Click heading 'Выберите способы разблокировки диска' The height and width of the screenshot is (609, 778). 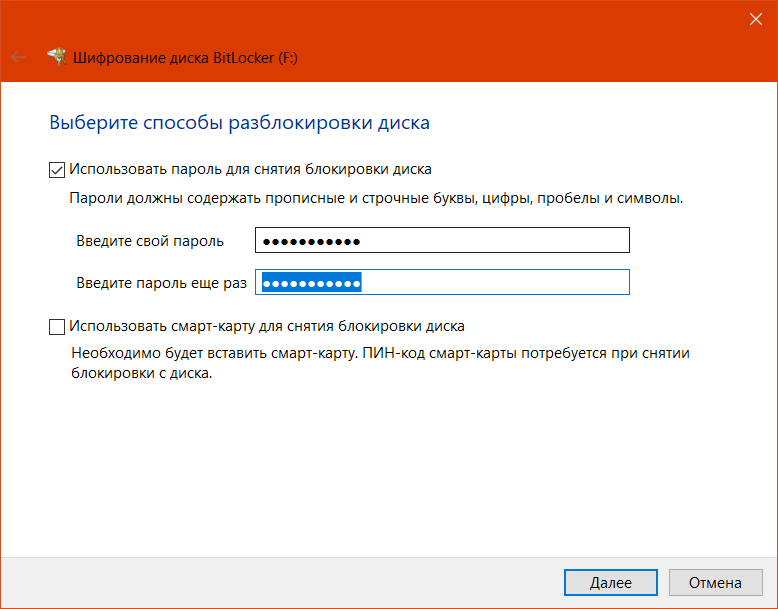[x=239, y=122]
